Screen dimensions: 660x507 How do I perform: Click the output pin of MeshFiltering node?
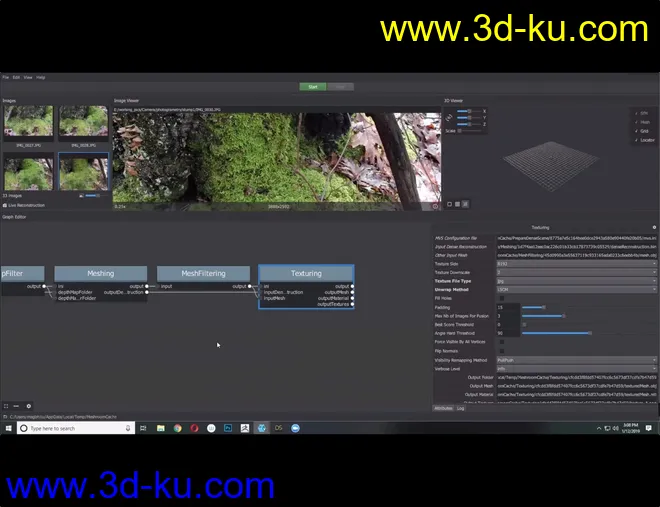click(250, 286)
